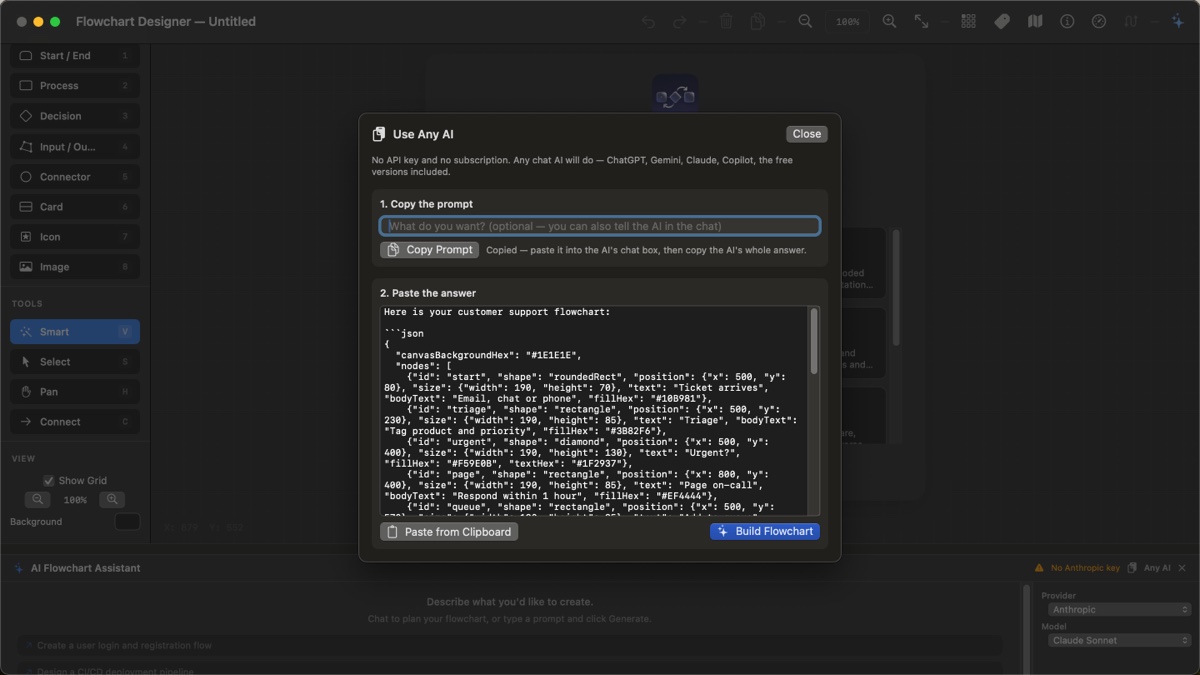Click the "1. Copy the prompt" heading
Image resolution: width=1200 pixels, height=675 pixels.
coord(426,204)
